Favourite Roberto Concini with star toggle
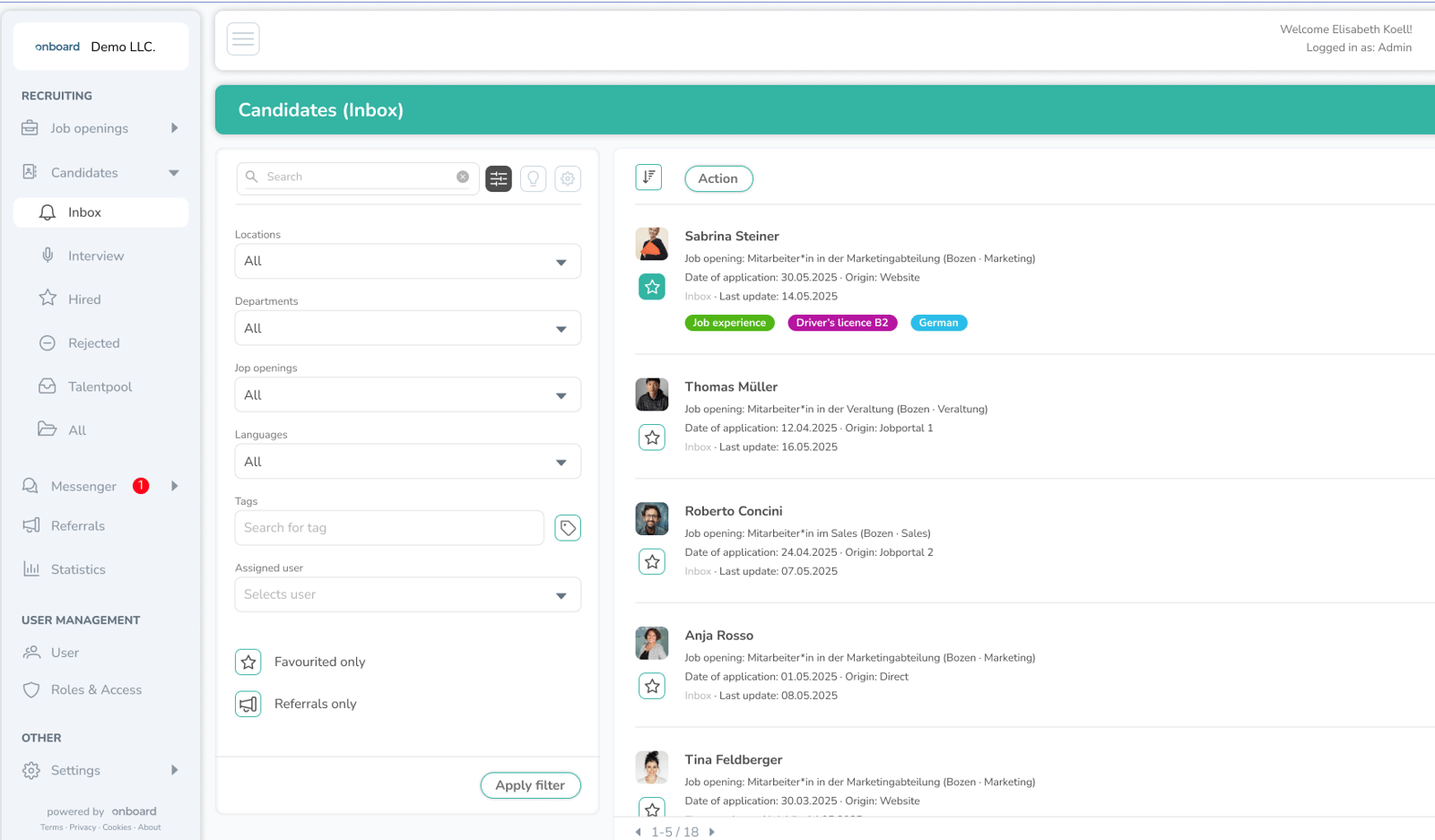 pyautogui.click(x=652, y=562)
